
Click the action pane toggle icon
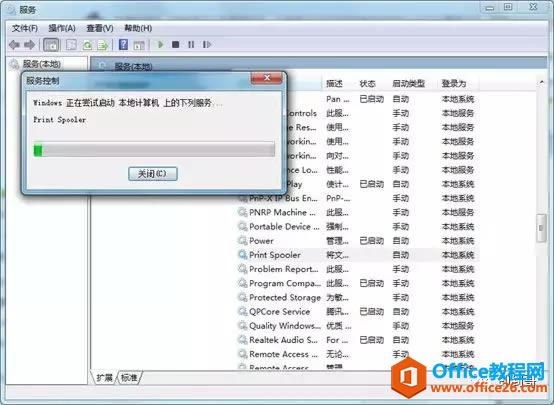click(x=139, y=45)
